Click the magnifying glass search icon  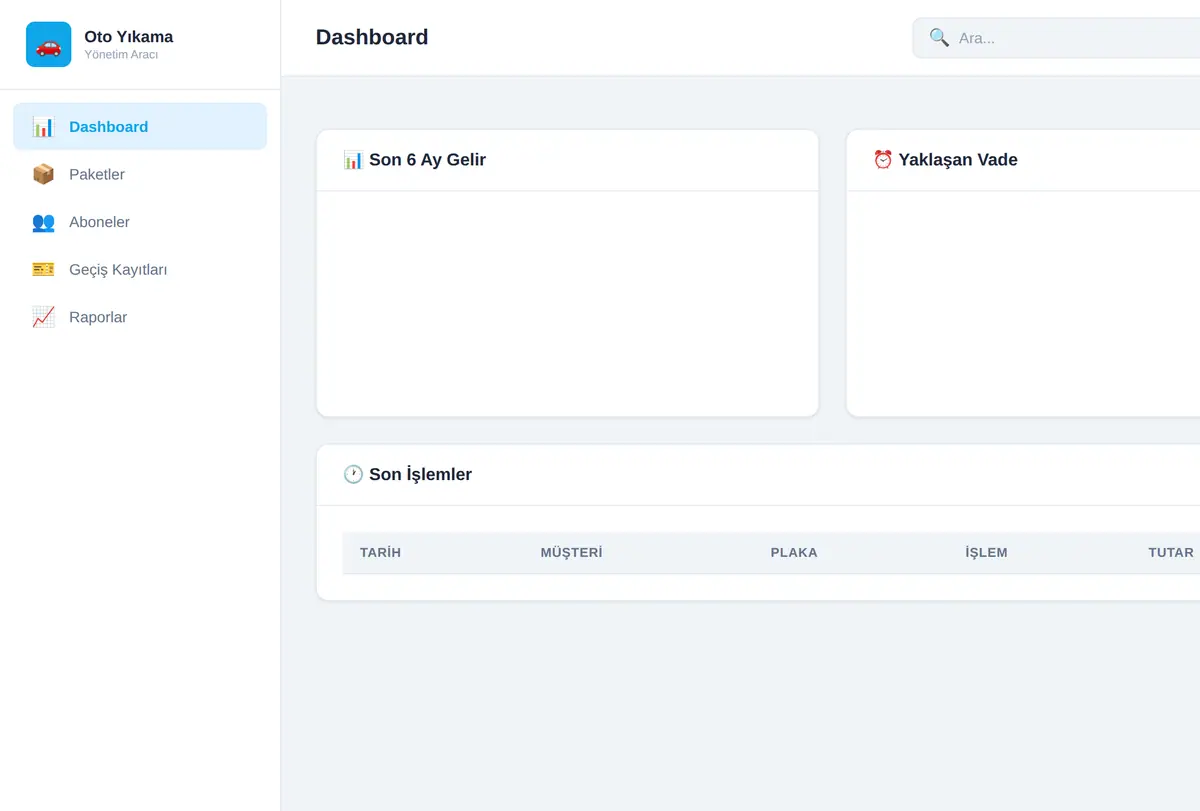[x=939, y=38]
